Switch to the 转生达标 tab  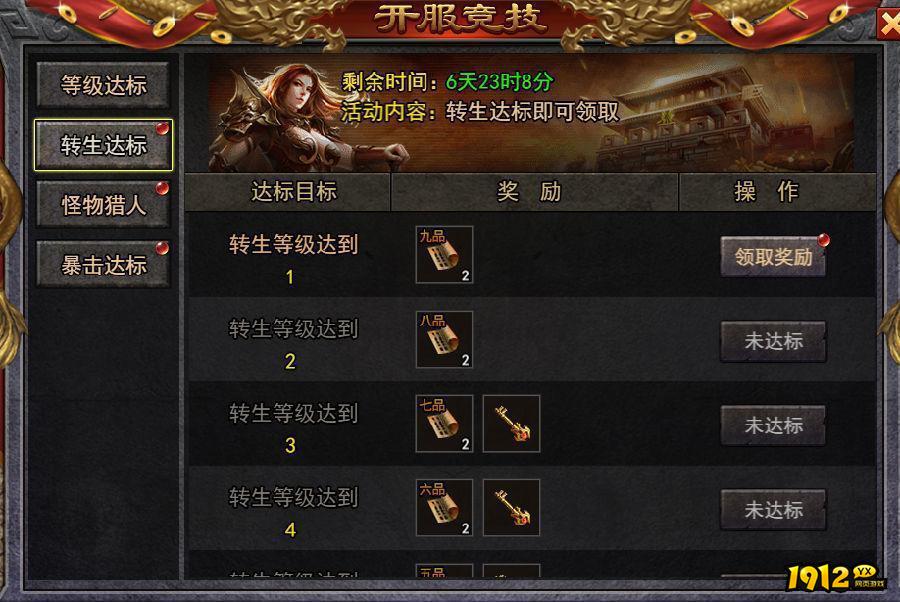click(103, 145)
